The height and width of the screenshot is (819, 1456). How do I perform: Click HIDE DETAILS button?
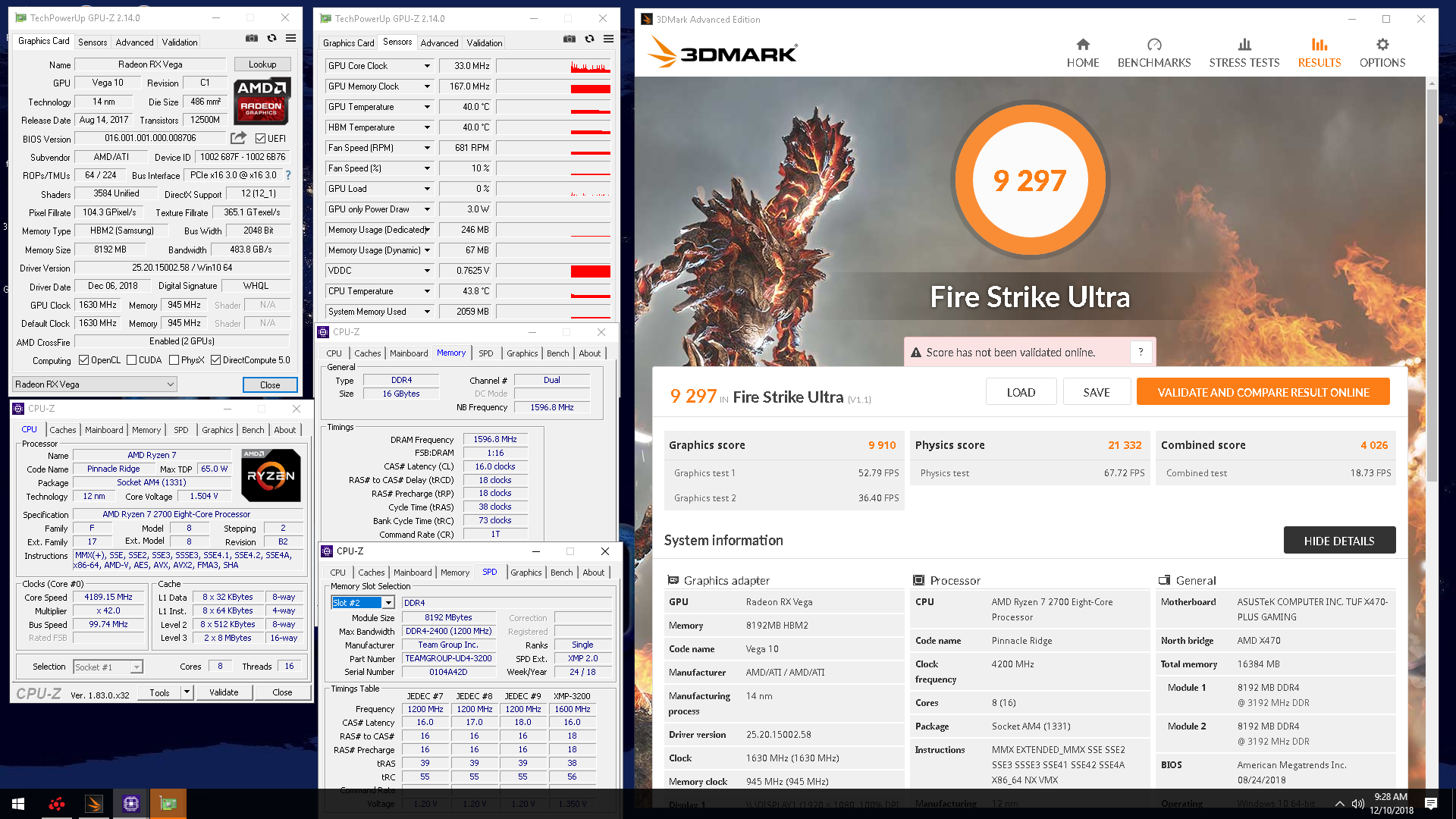pos(1339,541)
